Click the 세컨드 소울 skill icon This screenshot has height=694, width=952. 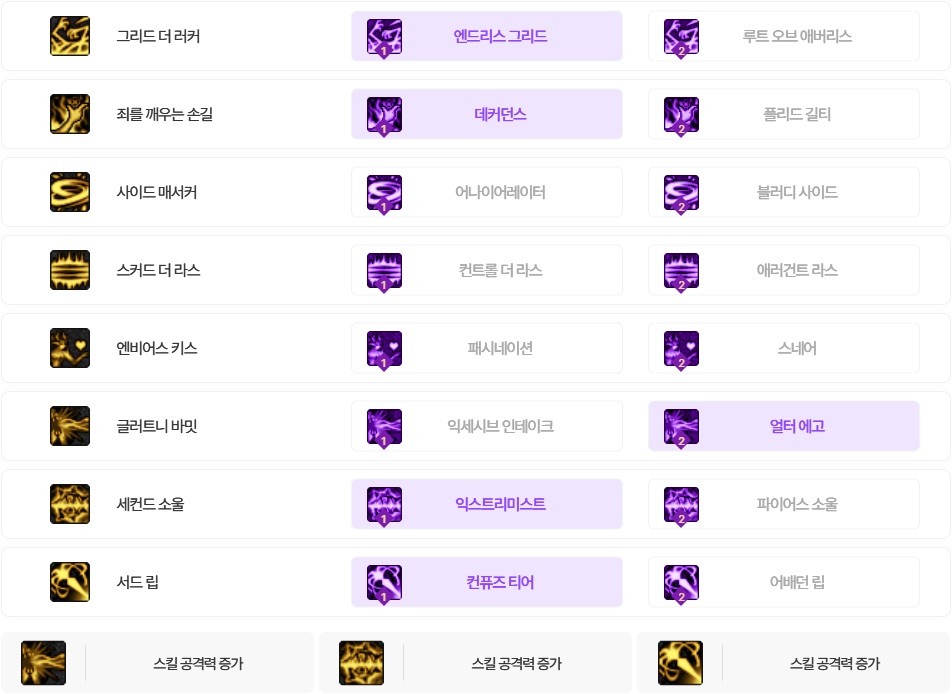[x=70, y=504]
